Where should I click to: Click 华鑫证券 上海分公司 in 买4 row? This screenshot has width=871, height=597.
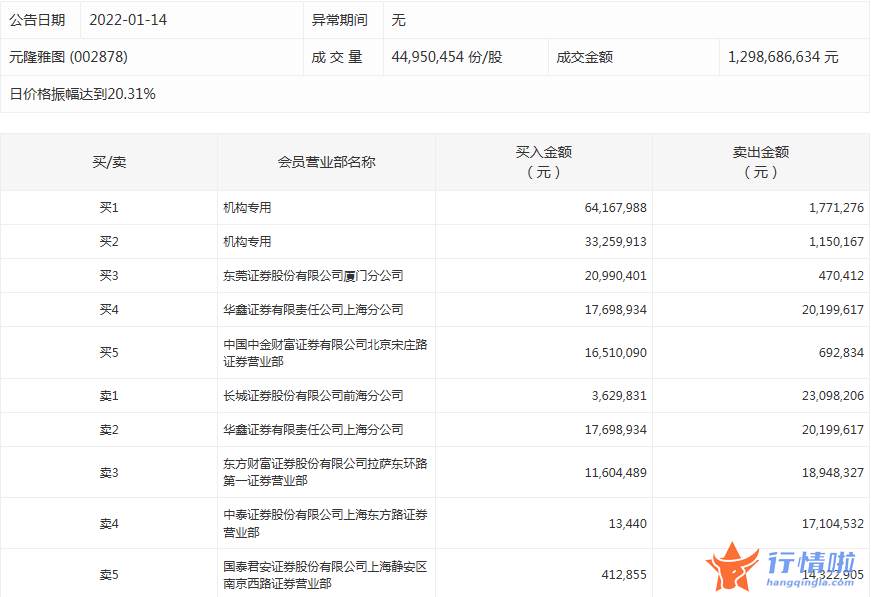pos(313,309)
